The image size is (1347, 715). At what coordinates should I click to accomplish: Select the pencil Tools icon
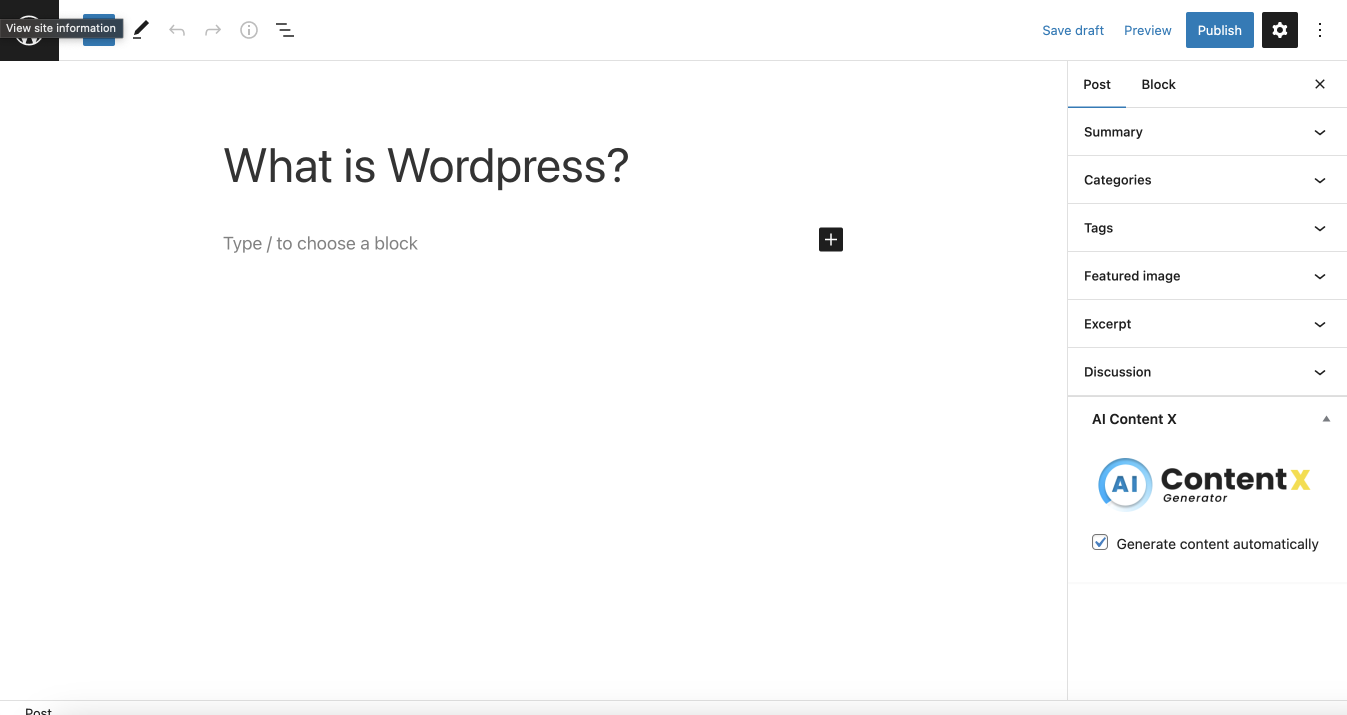coord(141,30)
